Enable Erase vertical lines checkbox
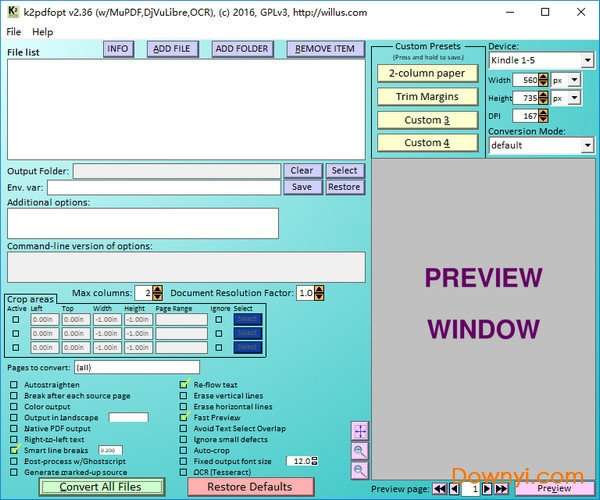 (x=184, y=396)
